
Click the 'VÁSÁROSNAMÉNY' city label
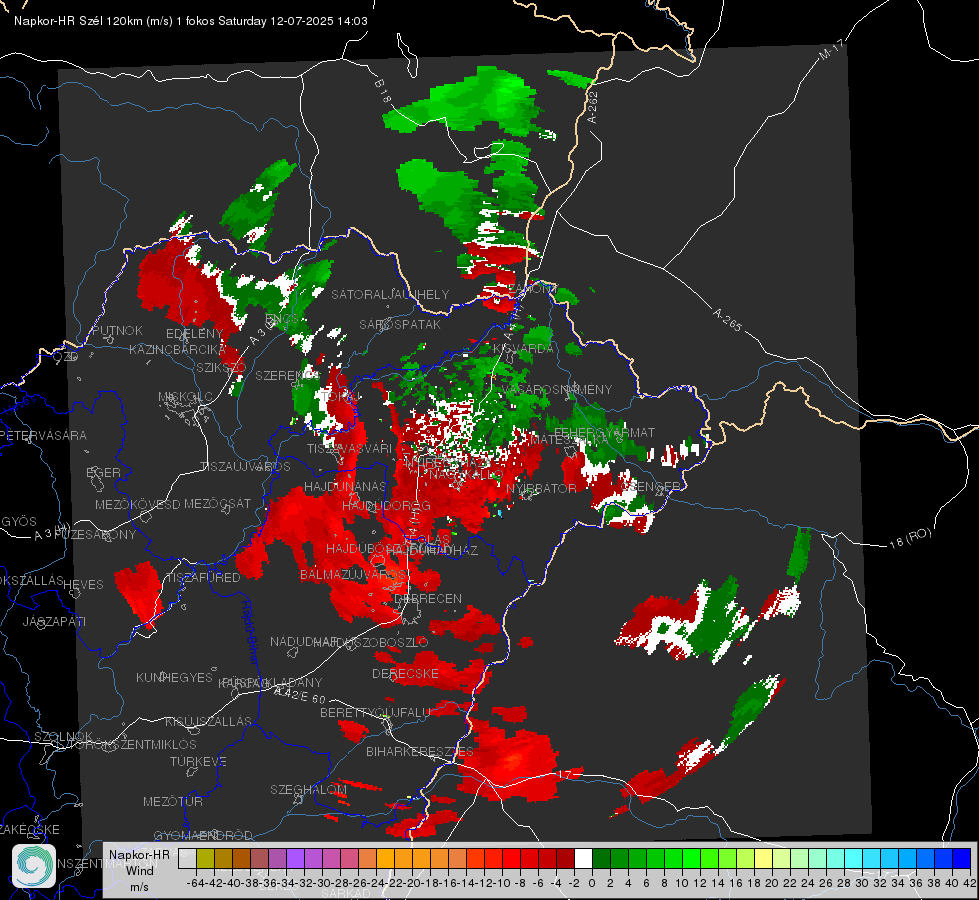[557, 389]
